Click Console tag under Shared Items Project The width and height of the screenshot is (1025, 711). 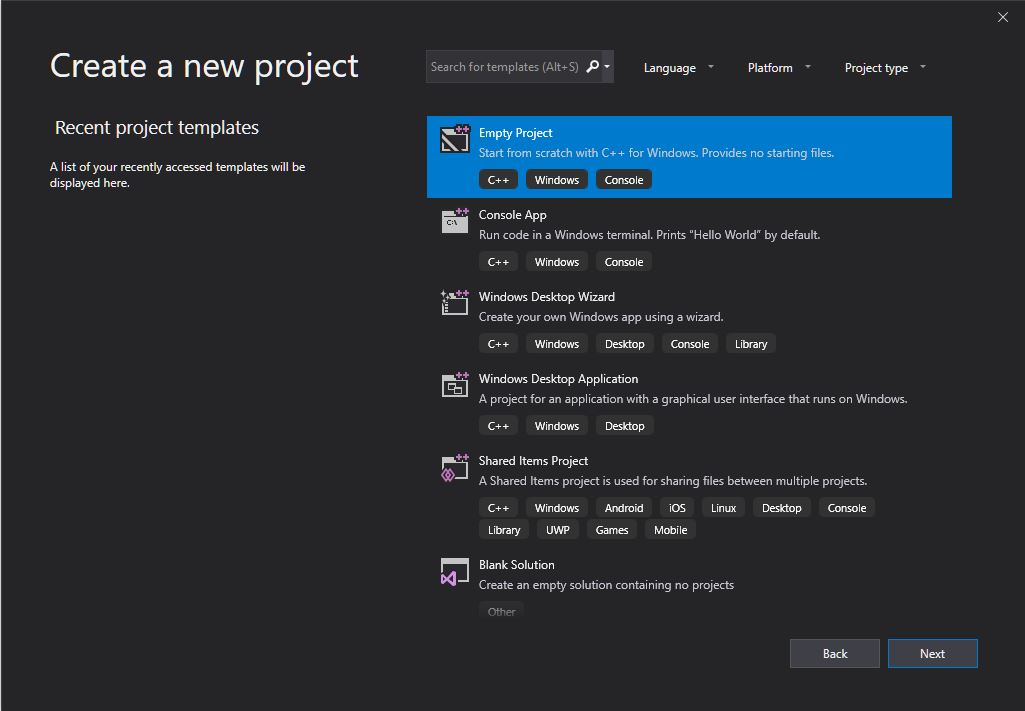847,508
